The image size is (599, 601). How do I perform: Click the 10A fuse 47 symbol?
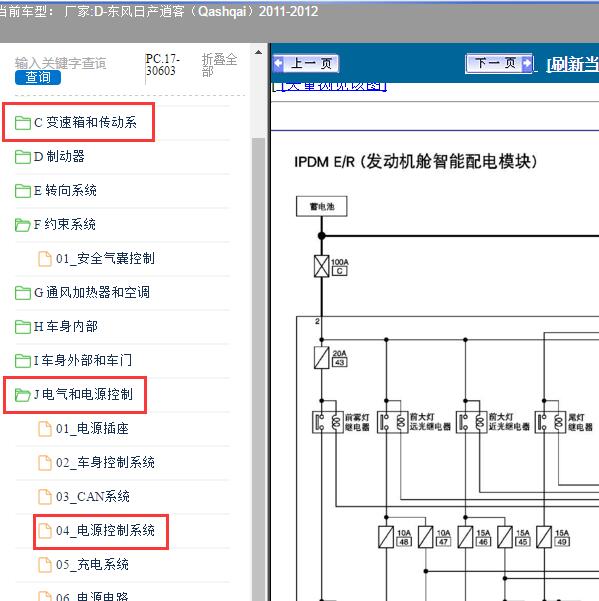click(425, 537)
